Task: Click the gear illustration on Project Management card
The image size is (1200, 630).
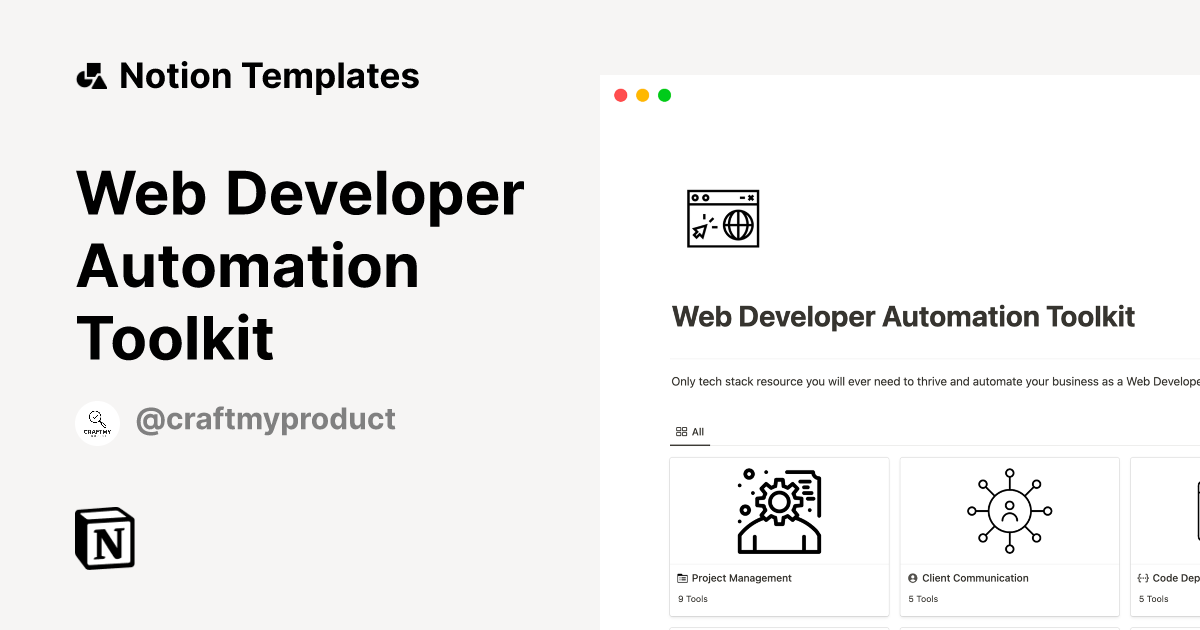Action: pos(779,511)
